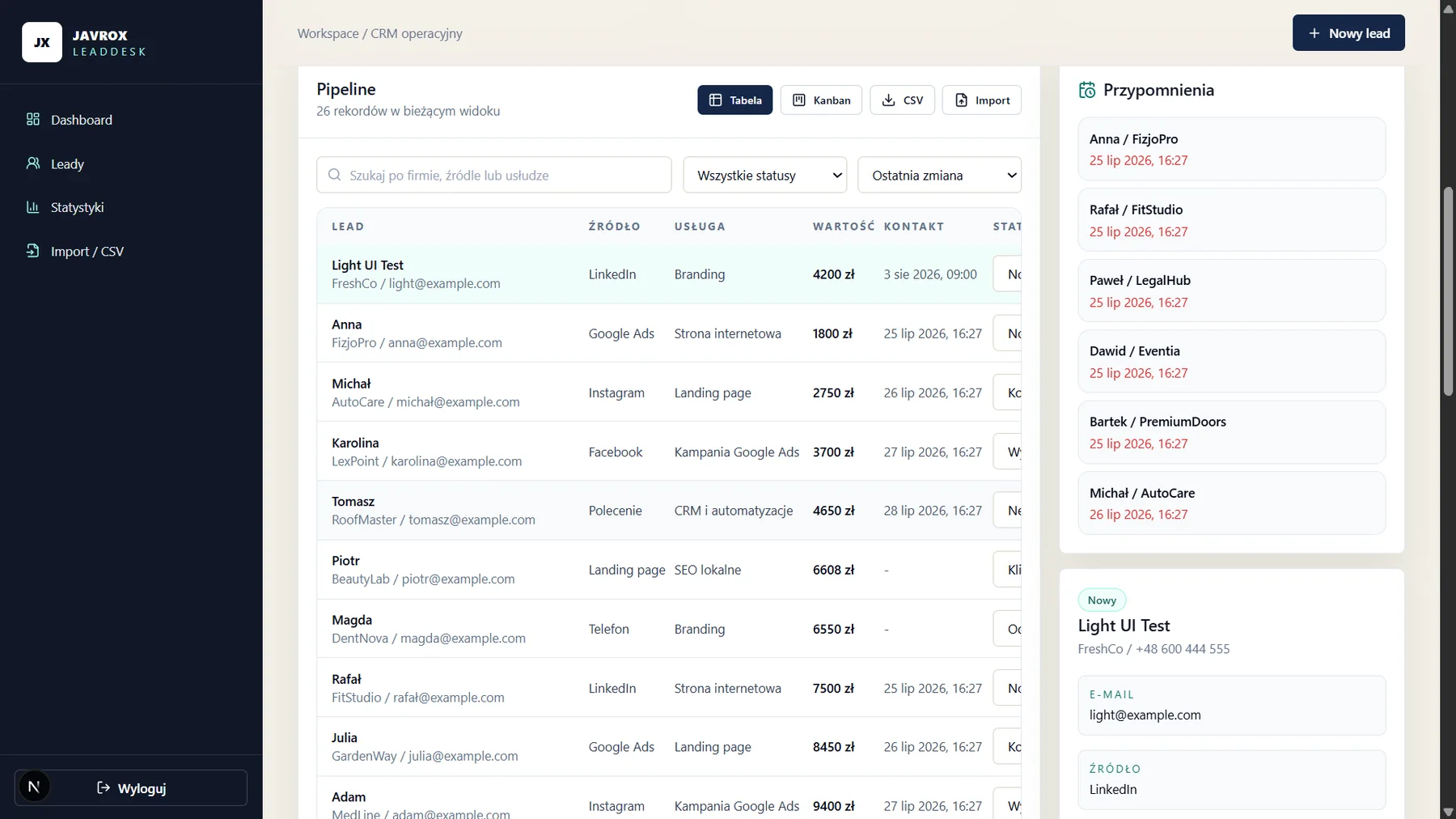1456x819 pixels.
Task: Open Import / CSV sidebar icon
Action: (x=33, y=251)
